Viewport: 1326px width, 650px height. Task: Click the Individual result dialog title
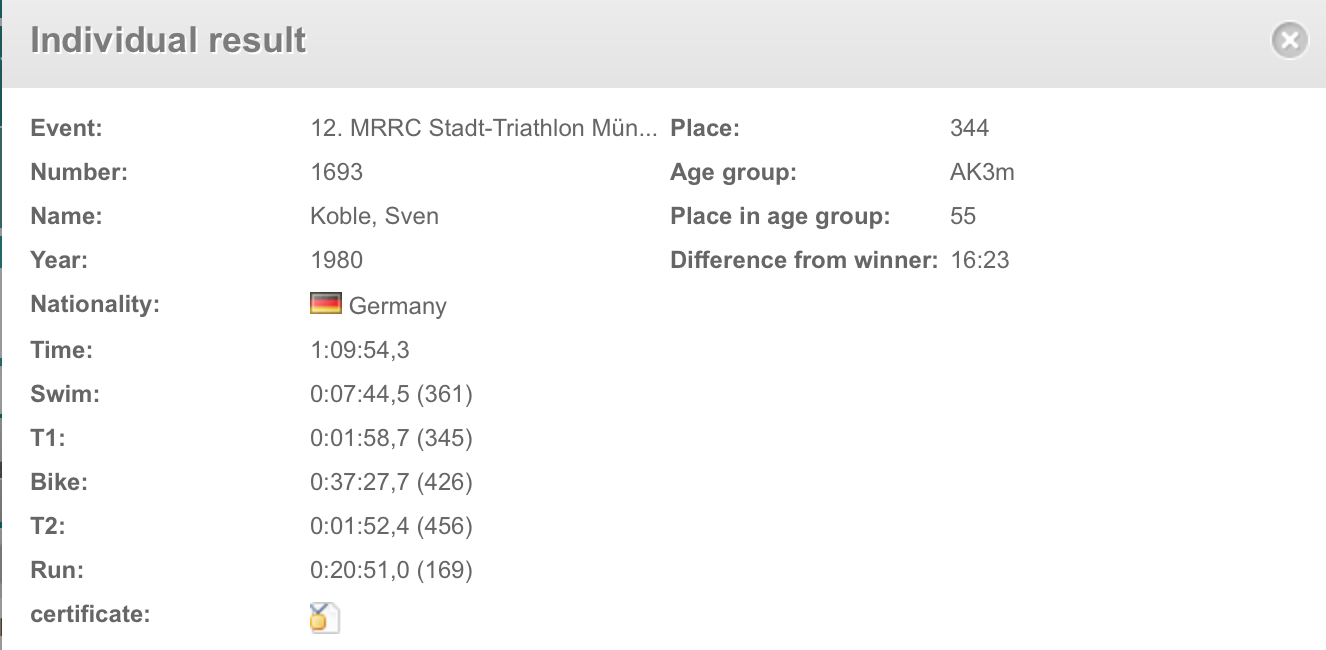168,40
